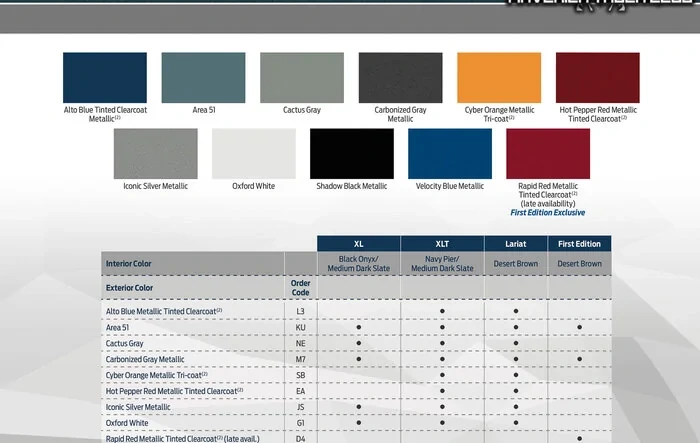Screen dimensions: 700x443
Task: Click 'Cyber Orange Metallic Tri-coat' table row name
Action: 157,375
